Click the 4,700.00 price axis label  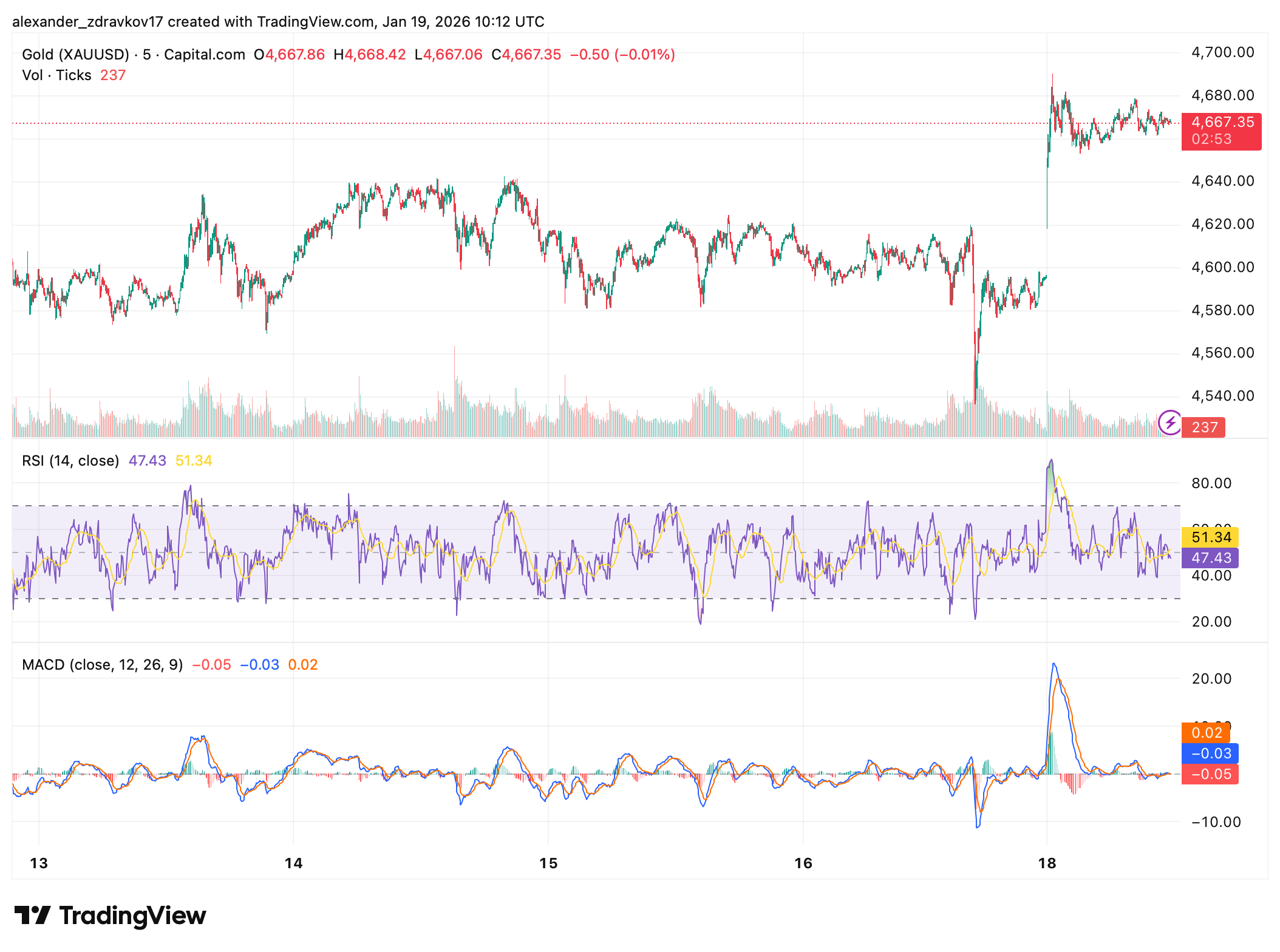coord(1222,52)
